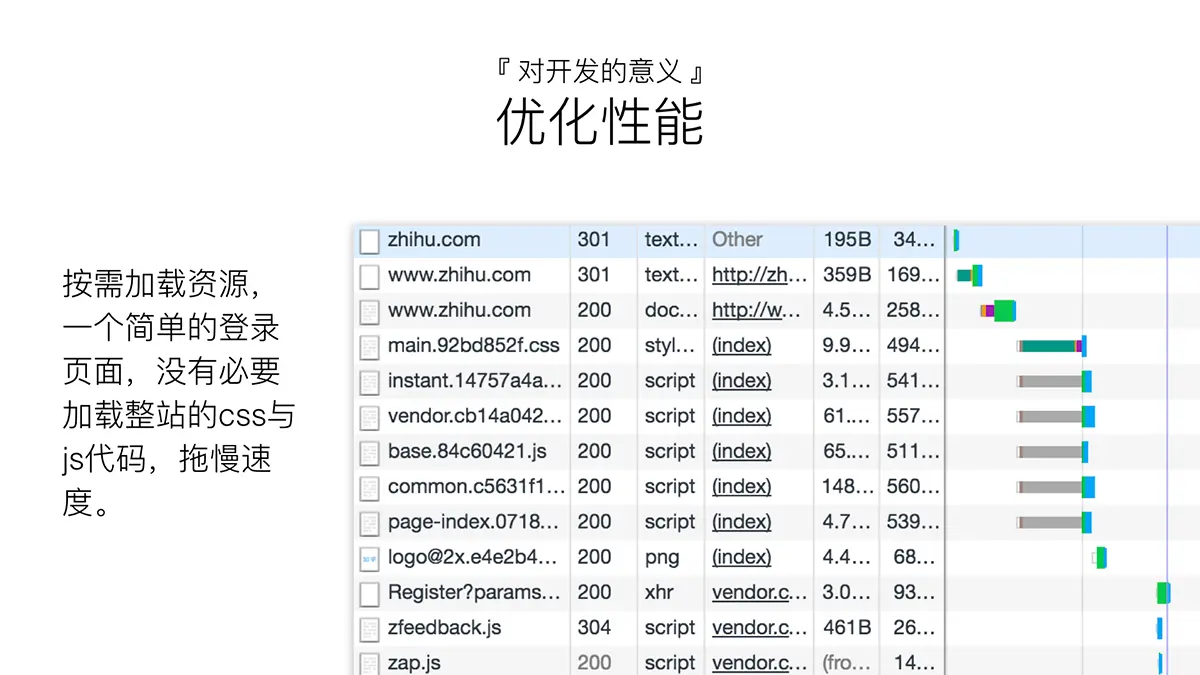Screen dimensions: 1200x675
Task: Select the Register?params... request name
Action: point(475,592)
